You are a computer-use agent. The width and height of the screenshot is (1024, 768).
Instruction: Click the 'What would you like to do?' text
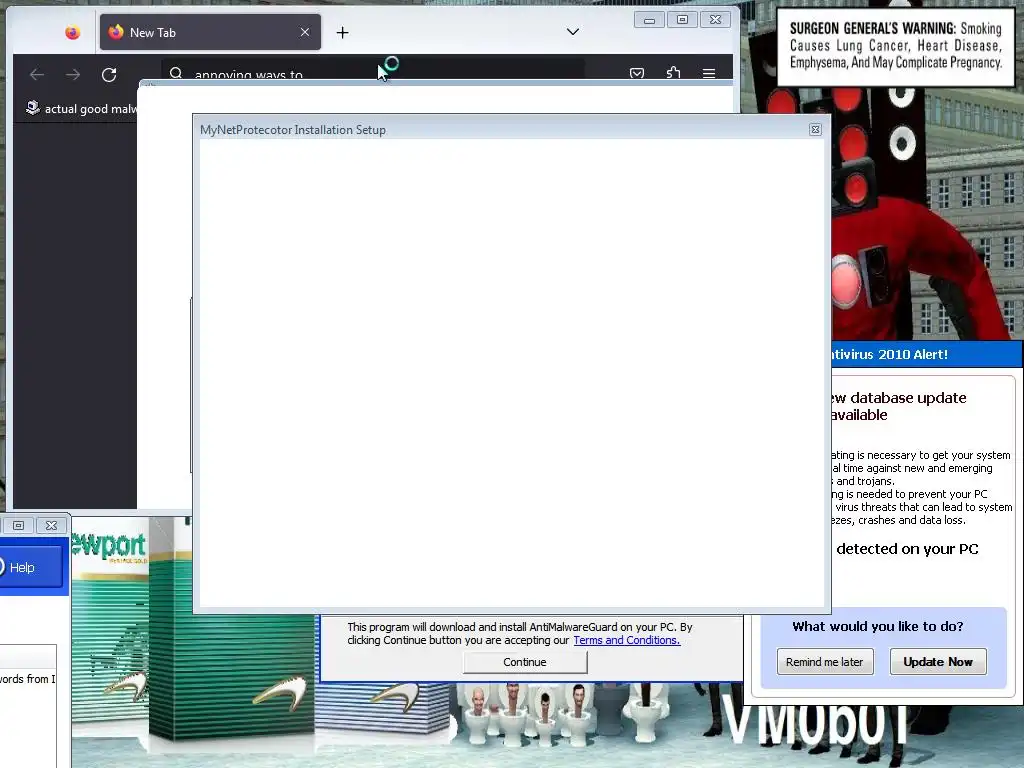click(878, 626)
